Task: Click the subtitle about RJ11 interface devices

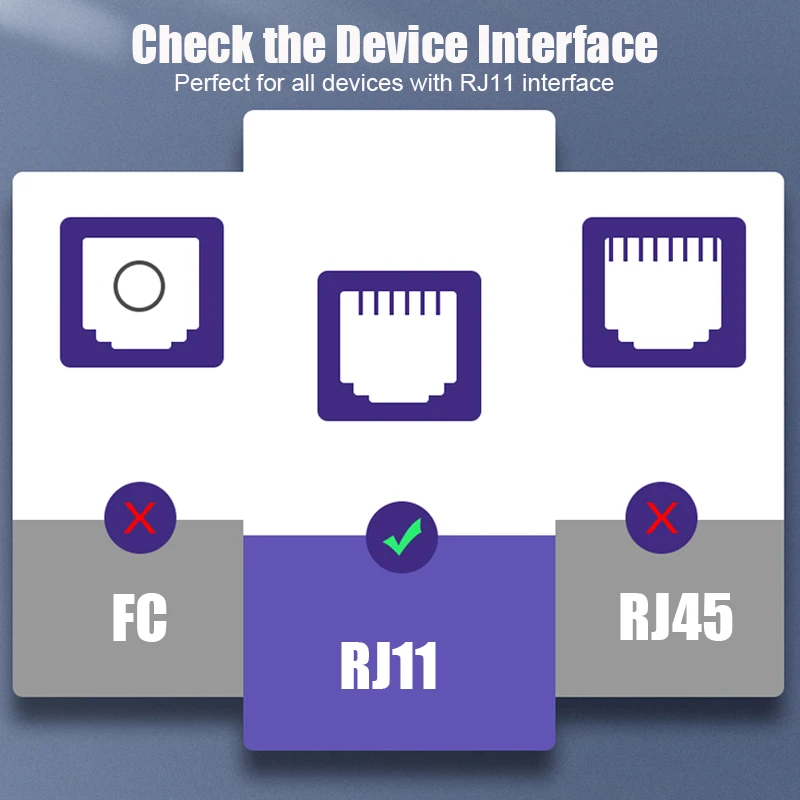Action: tap(394, 83)
